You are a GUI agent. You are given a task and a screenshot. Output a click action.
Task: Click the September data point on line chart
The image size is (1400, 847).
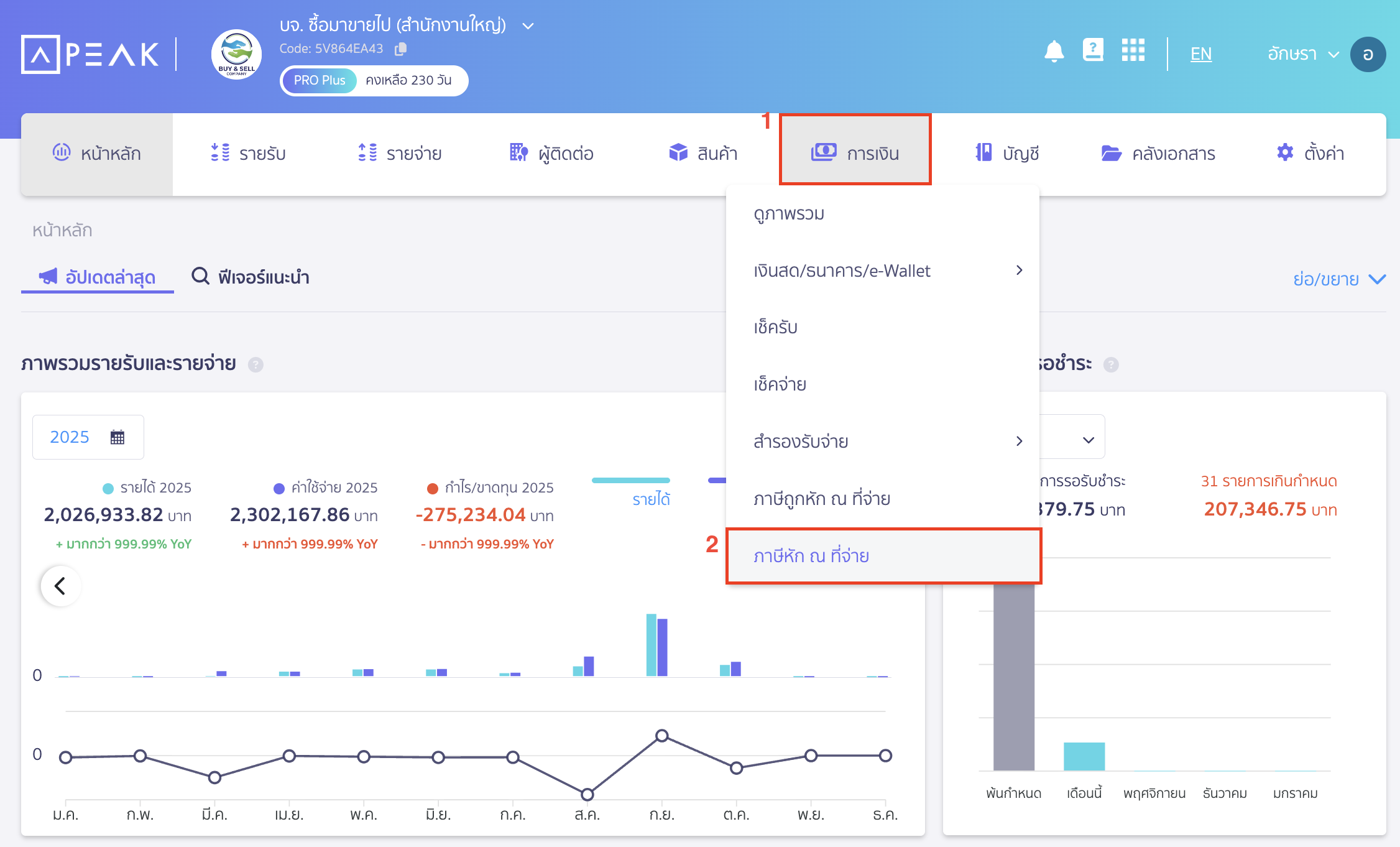(662, 736)
